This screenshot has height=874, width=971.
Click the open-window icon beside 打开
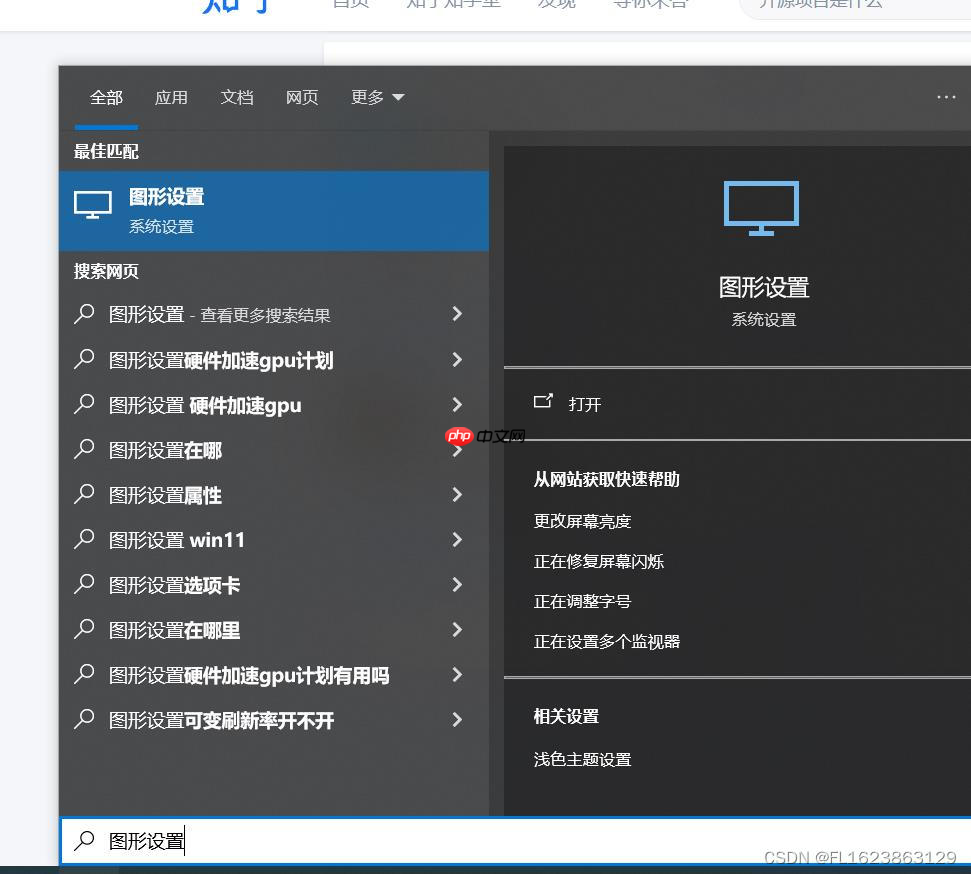point(544,403)
